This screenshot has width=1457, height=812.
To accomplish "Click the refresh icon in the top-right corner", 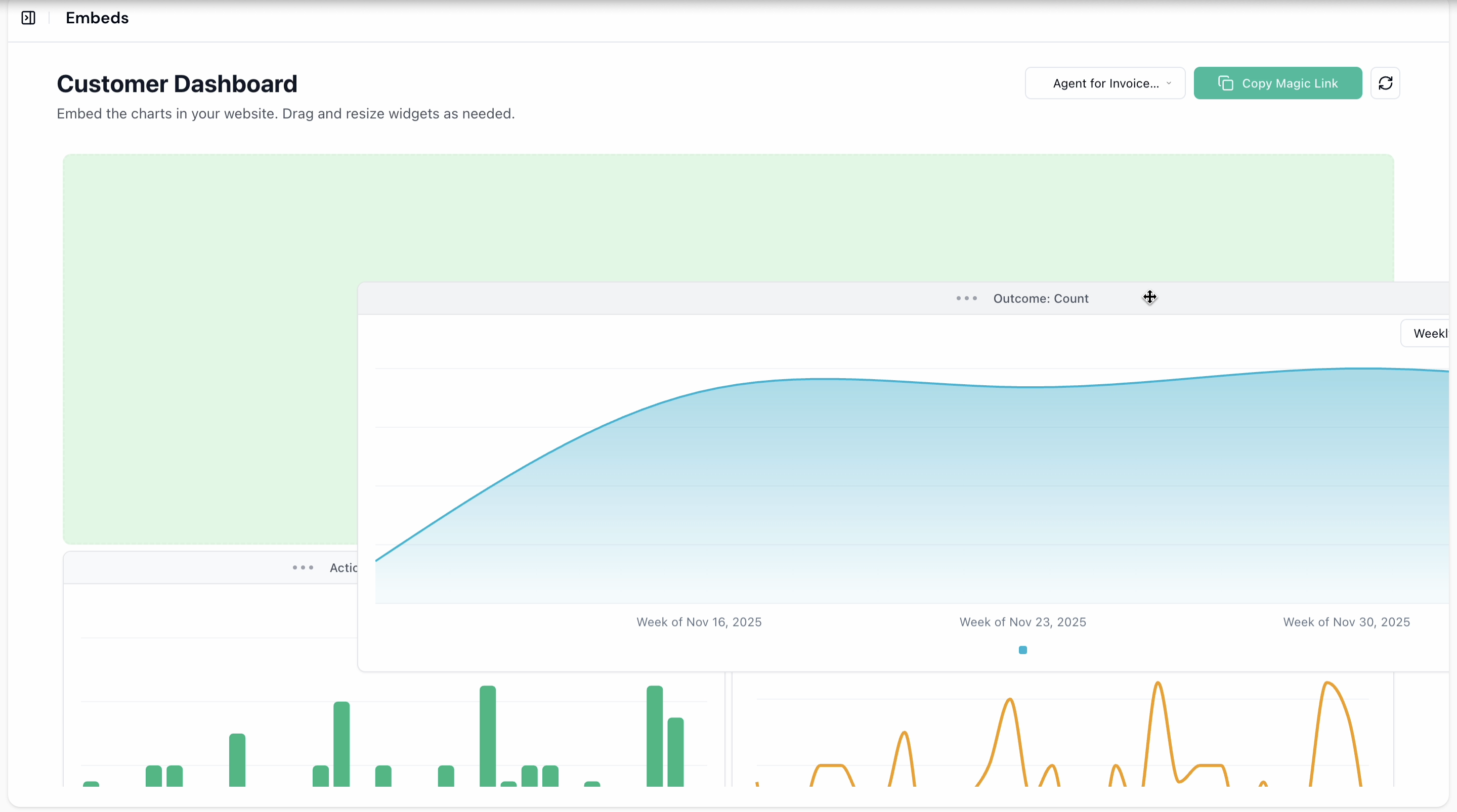I will (1385, 82).
